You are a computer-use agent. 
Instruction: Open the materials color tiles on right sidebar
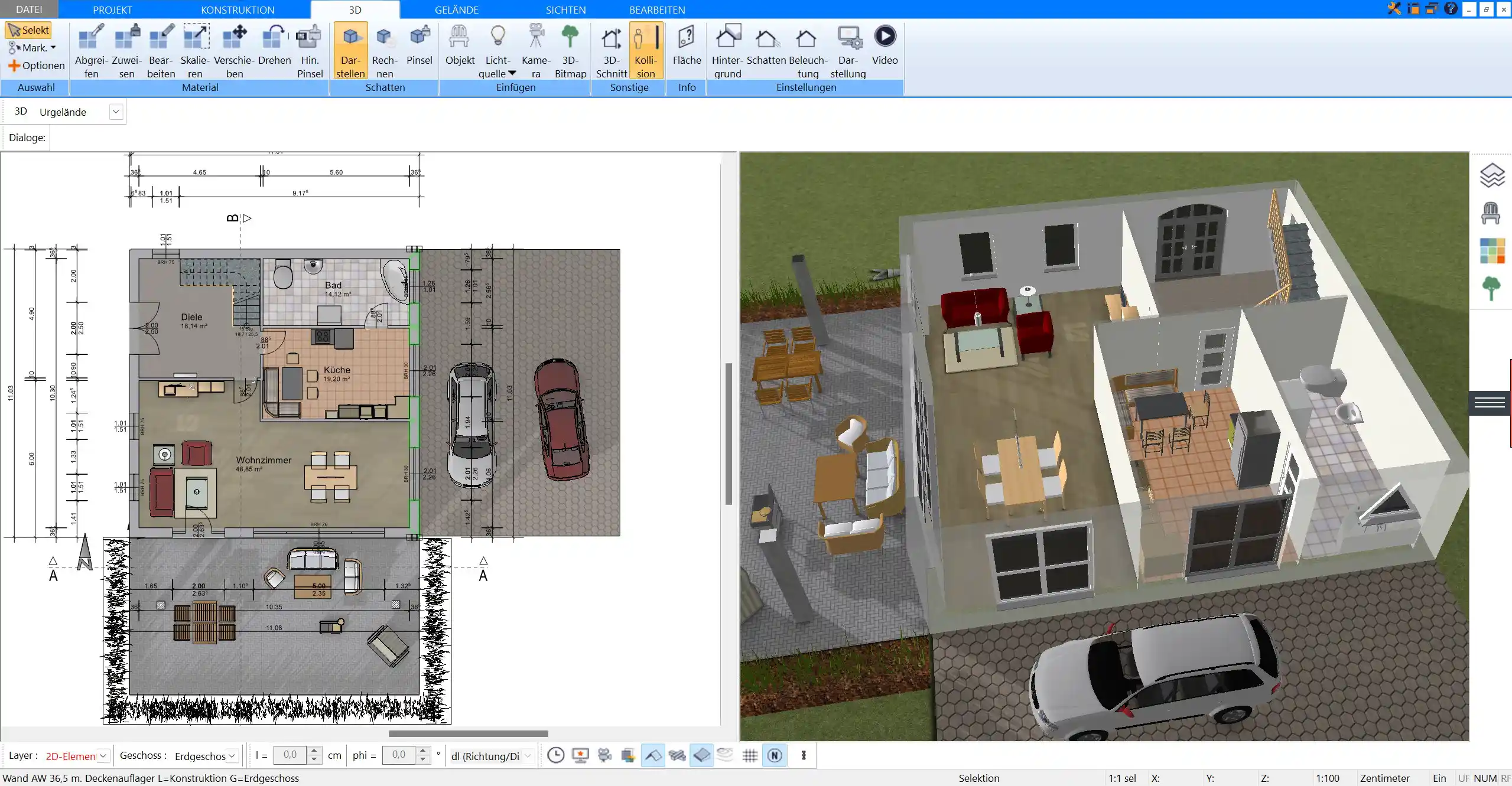tap(1492, 250)
